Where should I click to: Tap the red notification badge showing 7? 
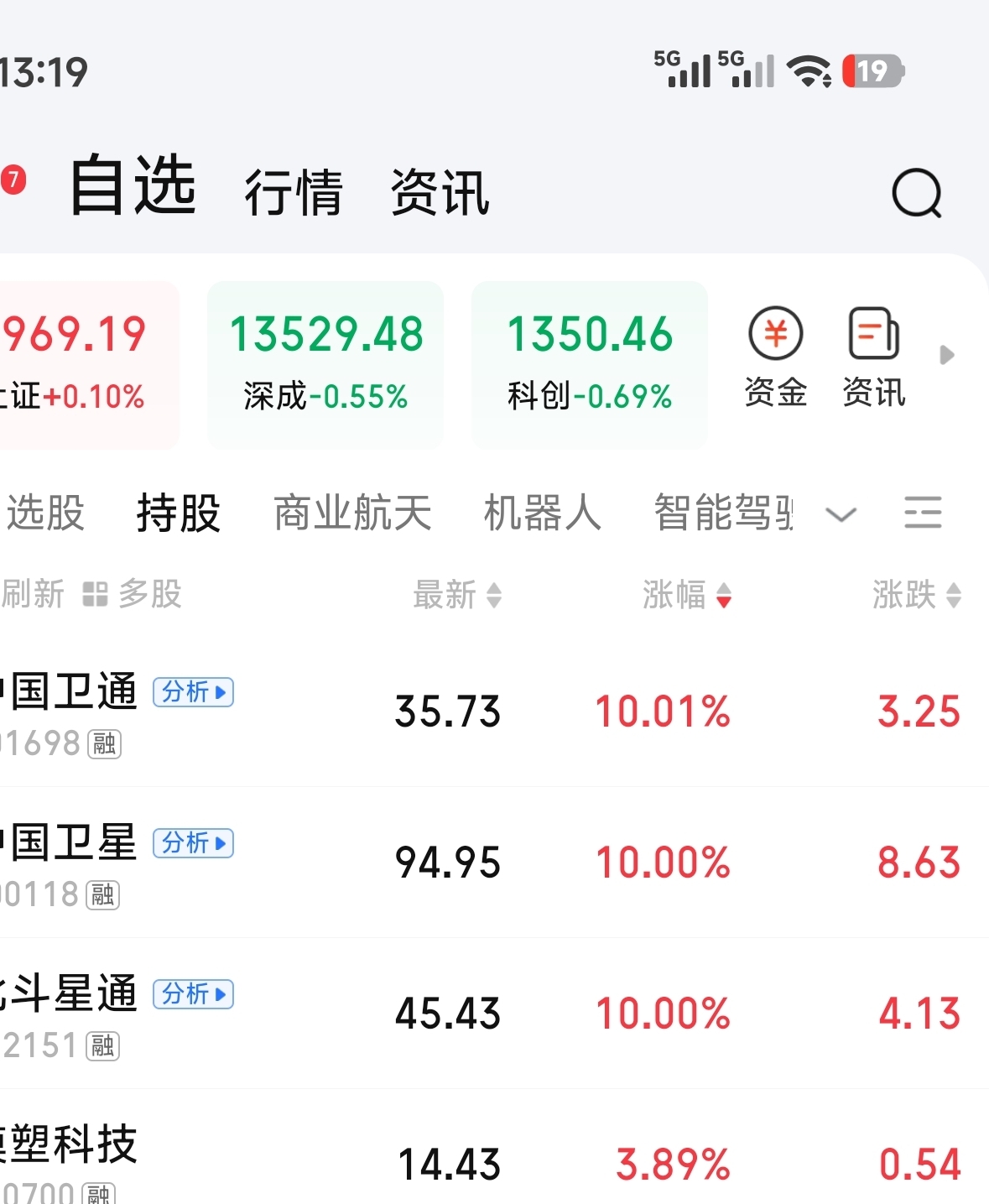[13, 180]
